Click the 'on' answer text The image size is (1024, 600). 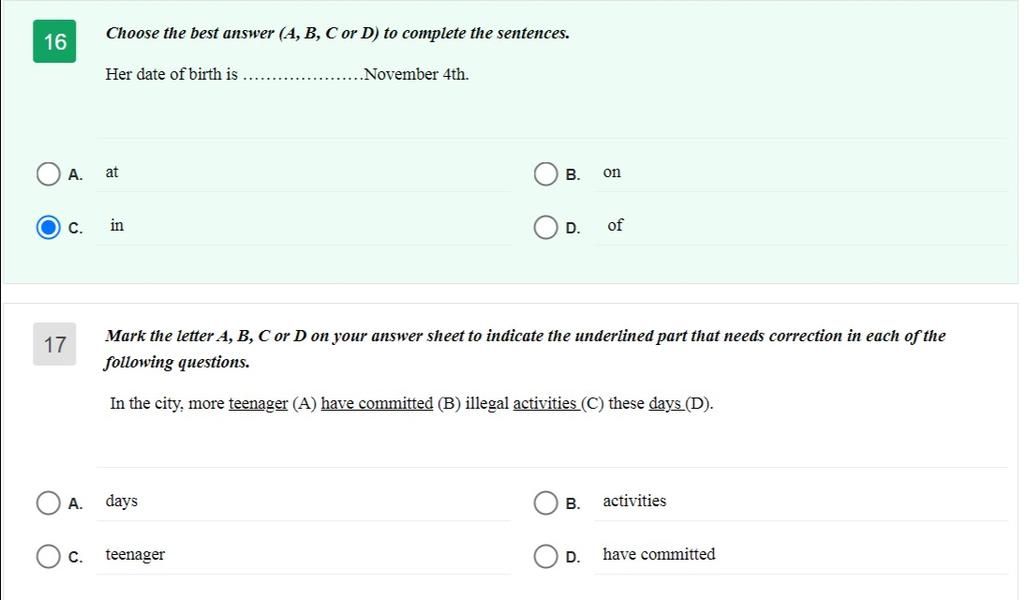[612, 172]
